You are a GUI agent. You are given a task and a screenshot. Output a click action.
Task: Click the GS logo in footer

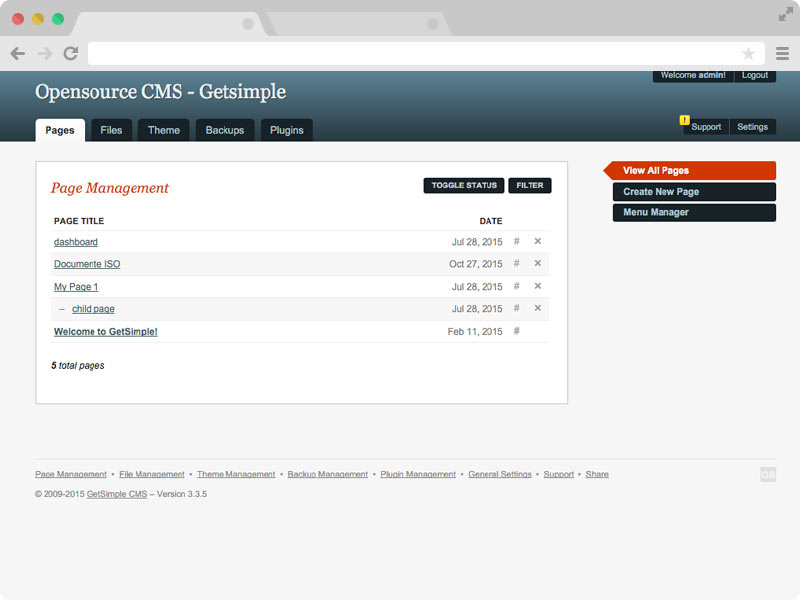click(x=768, y=475)
